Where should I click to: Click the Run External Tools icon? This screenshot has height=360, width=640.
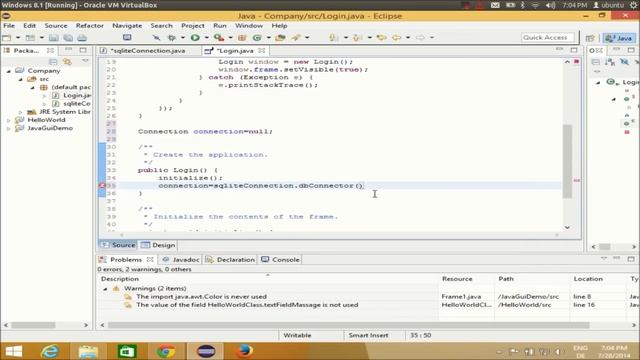pyautogui.click(x=219, y=38)
